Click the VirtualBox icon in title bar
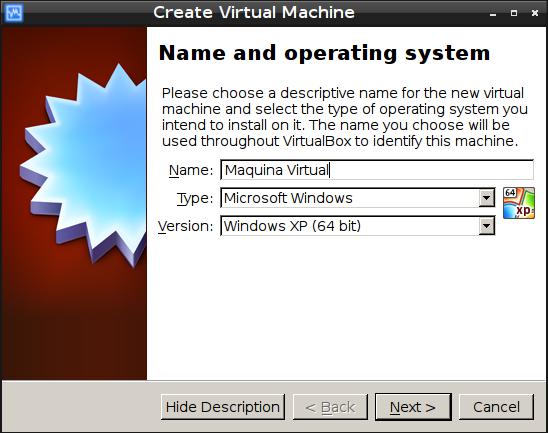548x433 pixels. coord(14,13)
